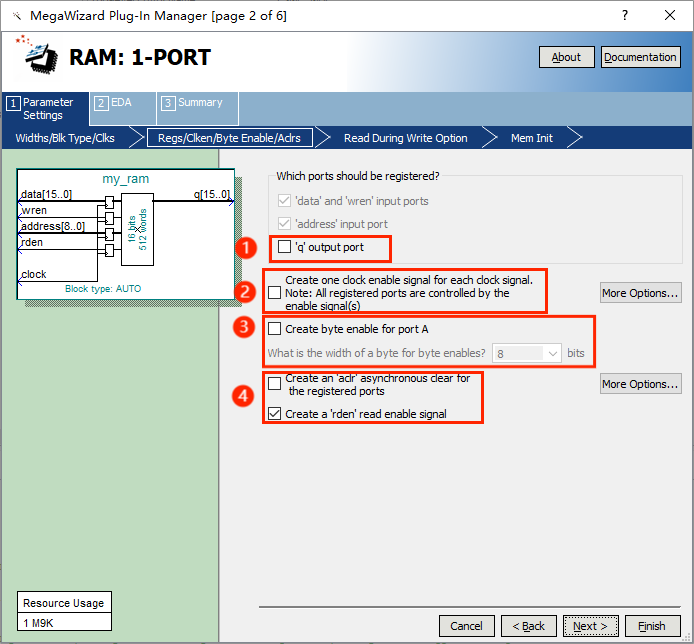The height and width of the screenshot is (644, 694).
Task: Enable 'aclr' asynchronous clear checkbox
Action: [x=274, y=383]
